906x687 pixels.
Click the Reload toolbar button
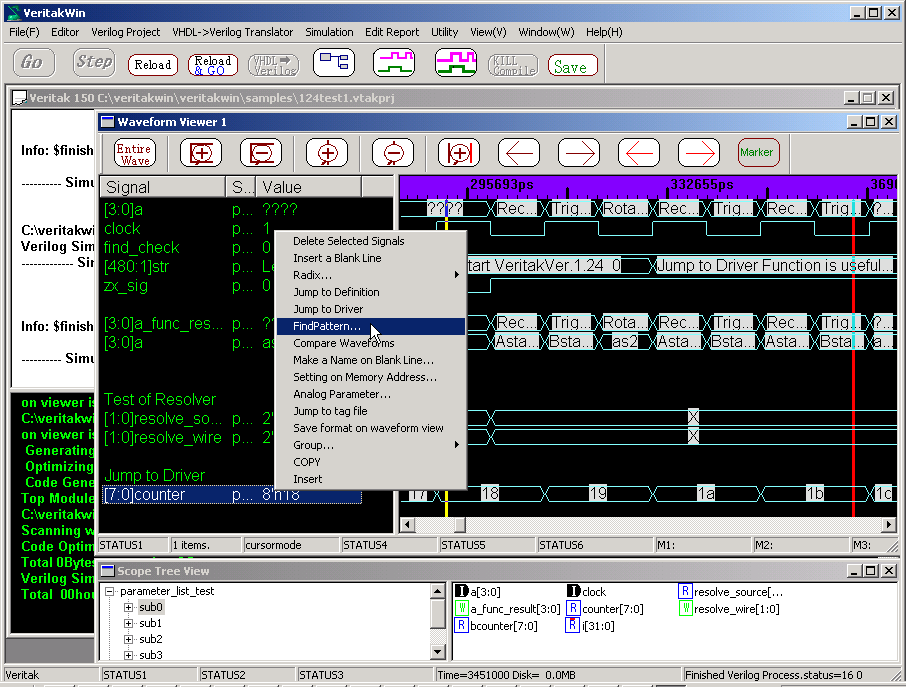click(x=153, y=65)
